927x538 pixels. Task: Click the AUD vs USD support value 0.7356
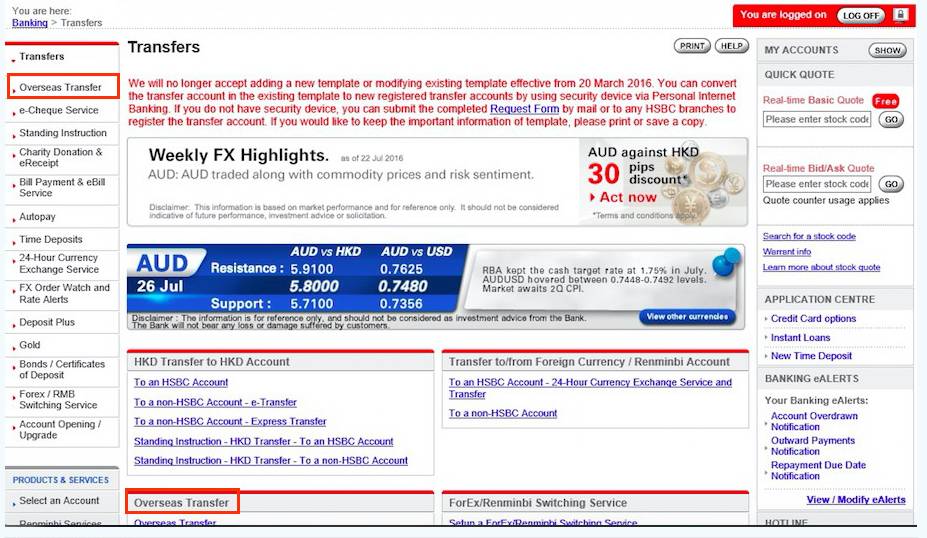tap(401, 304)
